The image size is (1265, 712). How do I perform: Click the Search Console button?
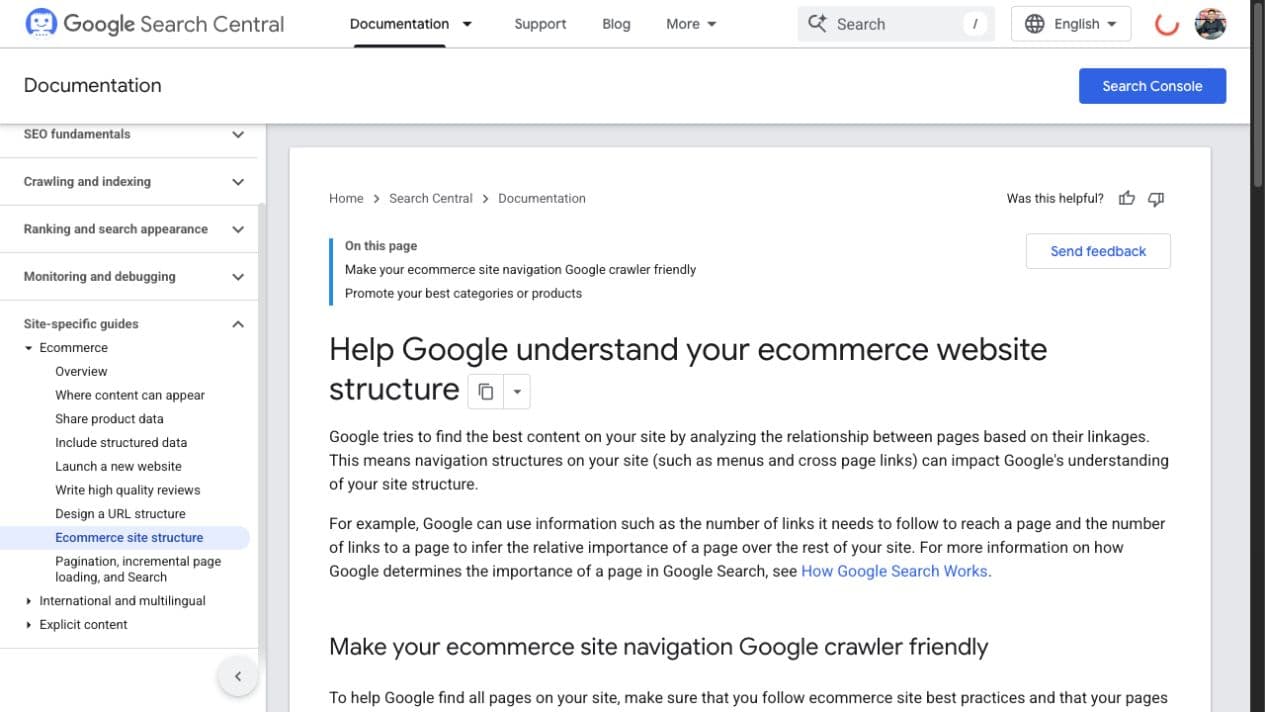point(1152,86)
